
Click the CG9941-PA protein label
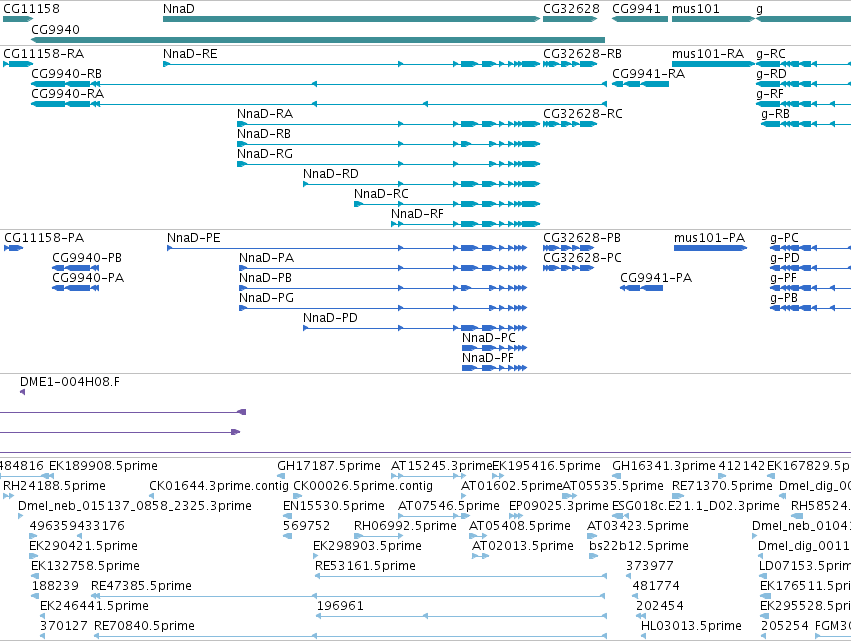point(656,278)
